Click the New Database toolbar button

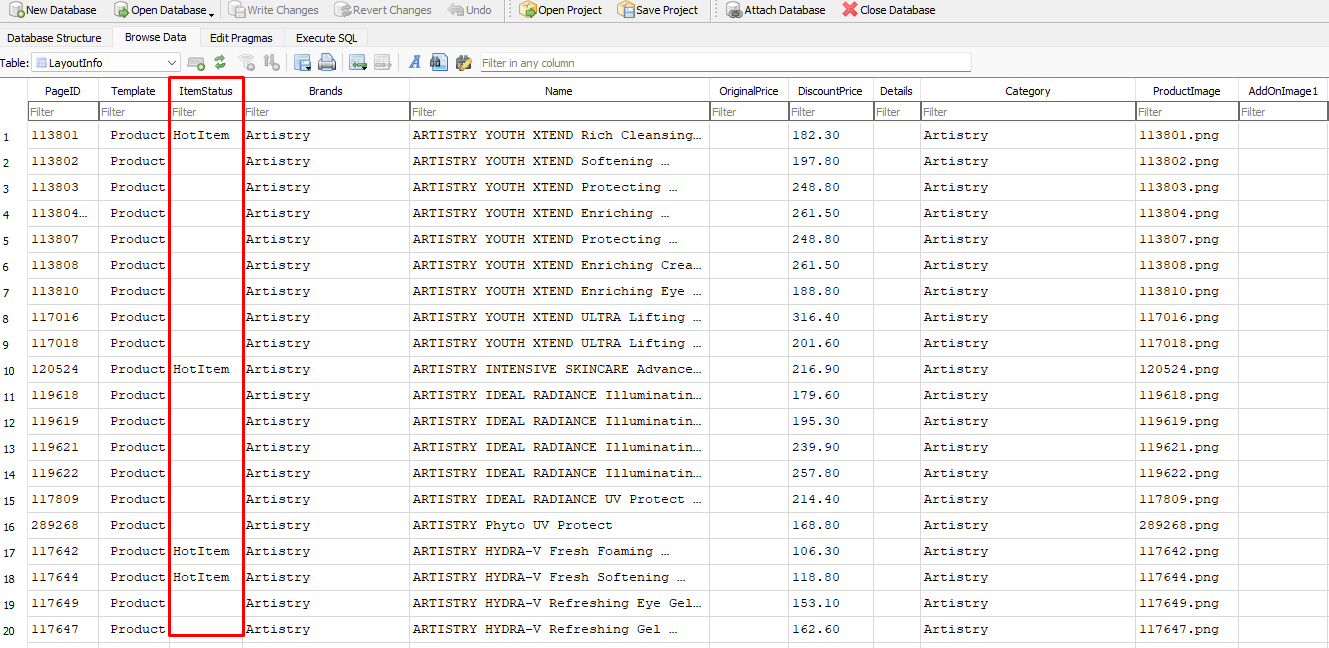pos(53,10)
